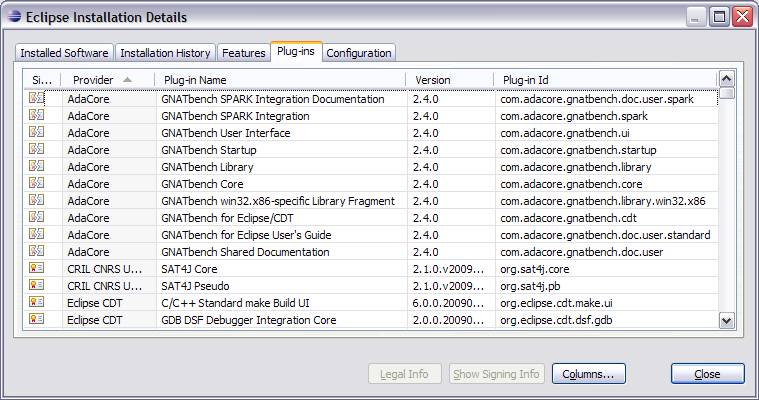Click the icon in GNATbench Core row
This screenshot has width=759, height=400.
pos(36,183)
